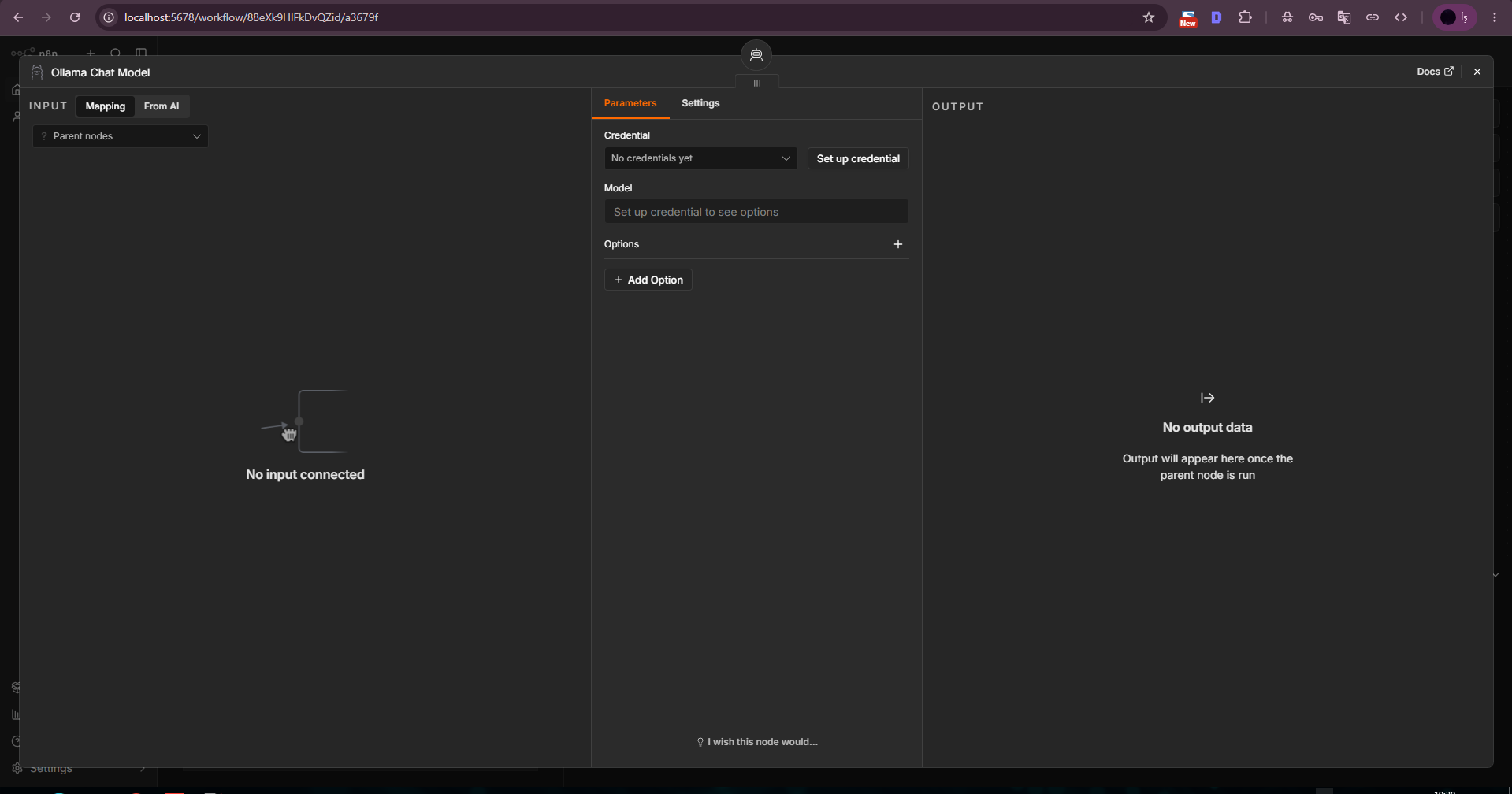
Task: Click the Ollama Chat Model title
Action: pyautogui.click(x=100, y=72)
